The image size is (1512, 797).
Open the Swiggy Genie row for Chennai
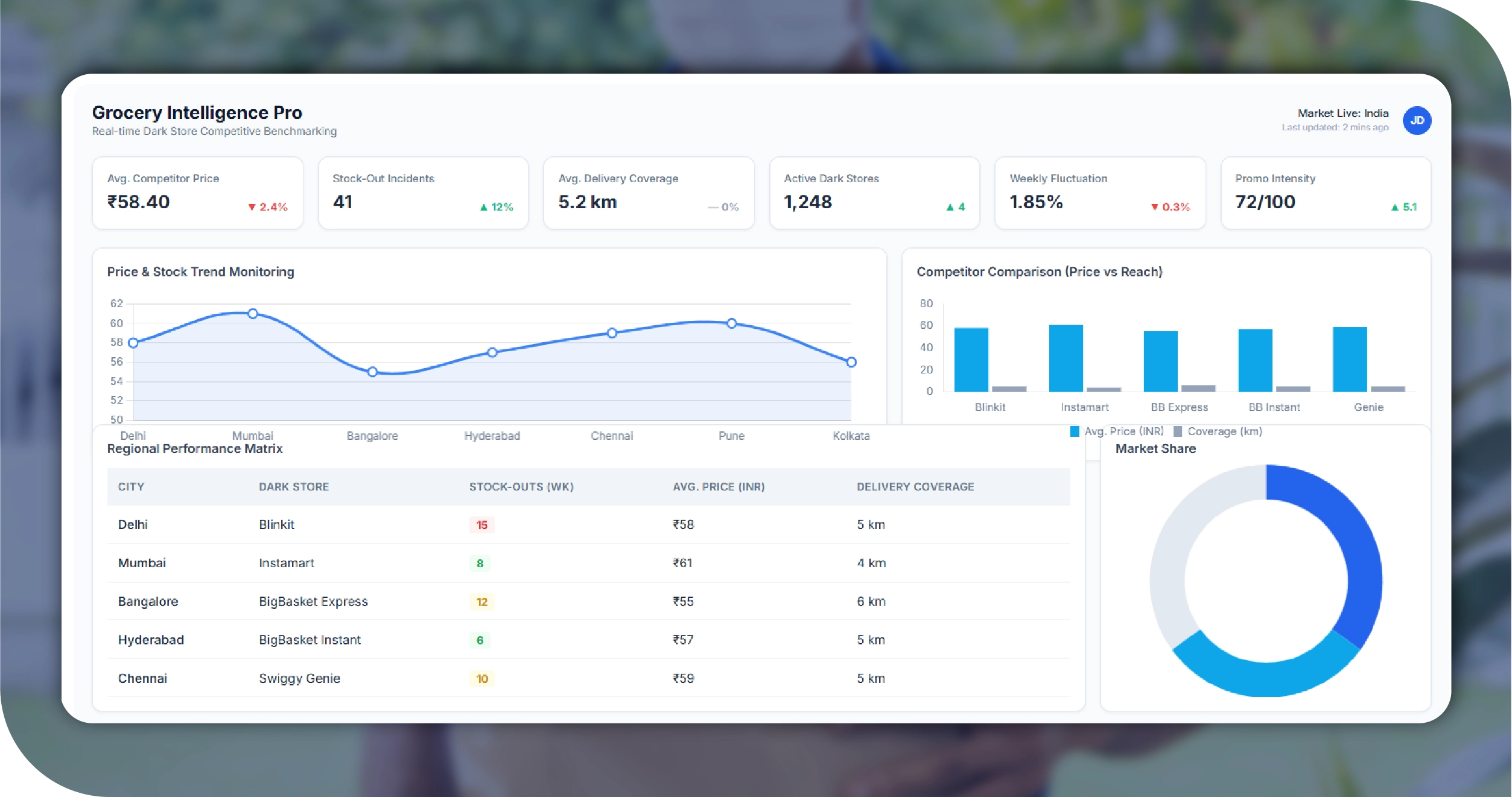(x=299, y=679)
